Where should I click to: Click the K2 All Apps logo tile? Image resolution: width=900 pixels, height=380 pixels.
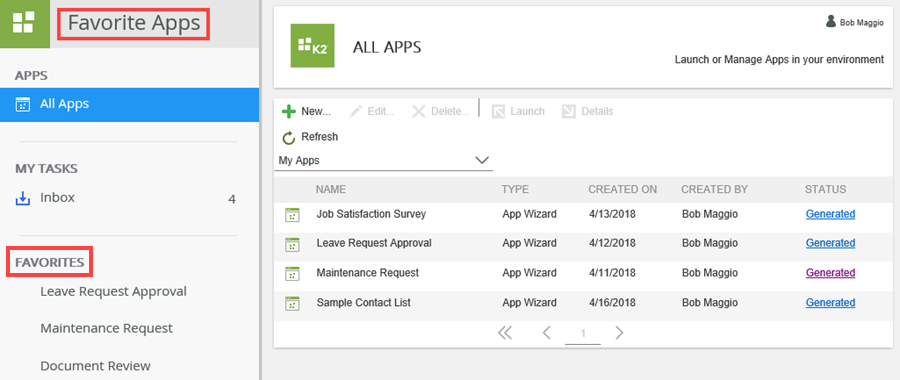(312, 46)
